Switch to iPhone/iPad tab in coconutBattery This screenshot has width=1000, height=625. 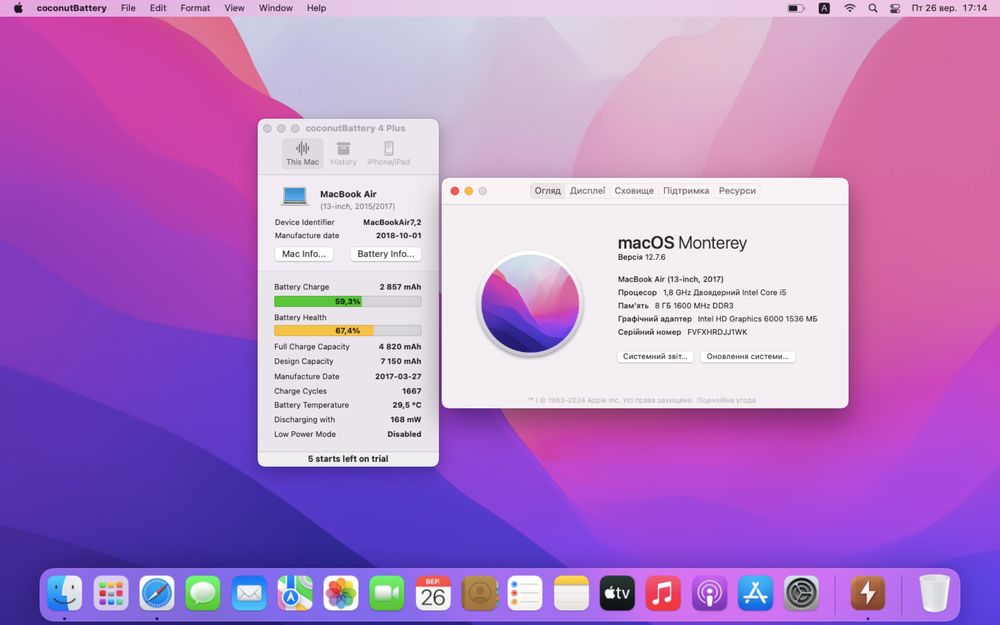point(388,154)
